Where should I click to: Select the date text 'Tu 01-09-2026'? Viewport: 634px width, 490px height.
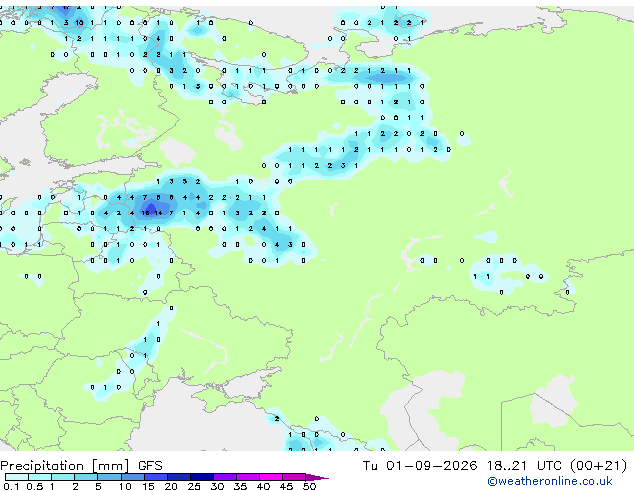(420, 466)
